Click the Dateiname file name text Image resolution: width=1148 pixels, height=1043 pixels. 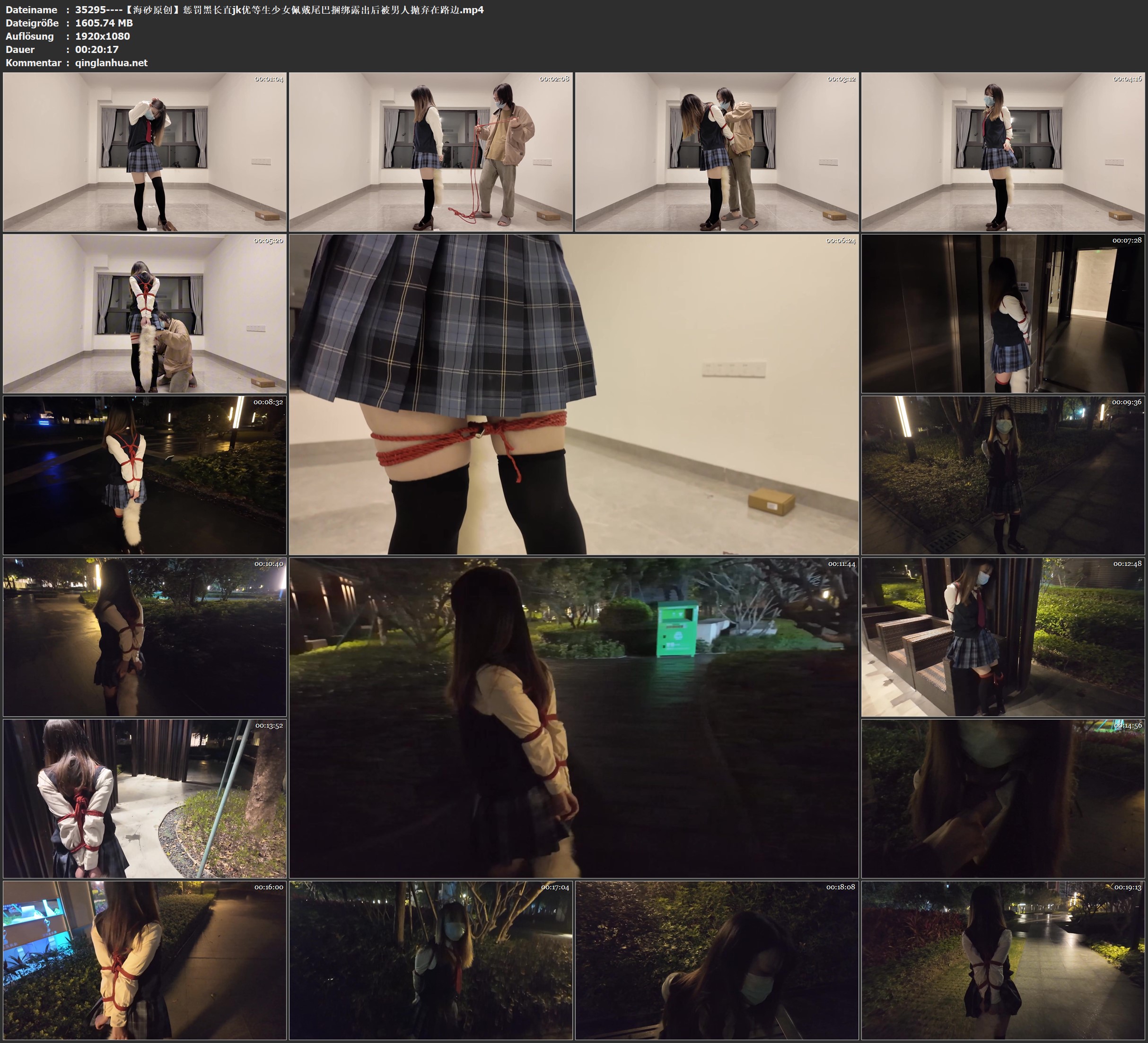(x=279, y=9)
